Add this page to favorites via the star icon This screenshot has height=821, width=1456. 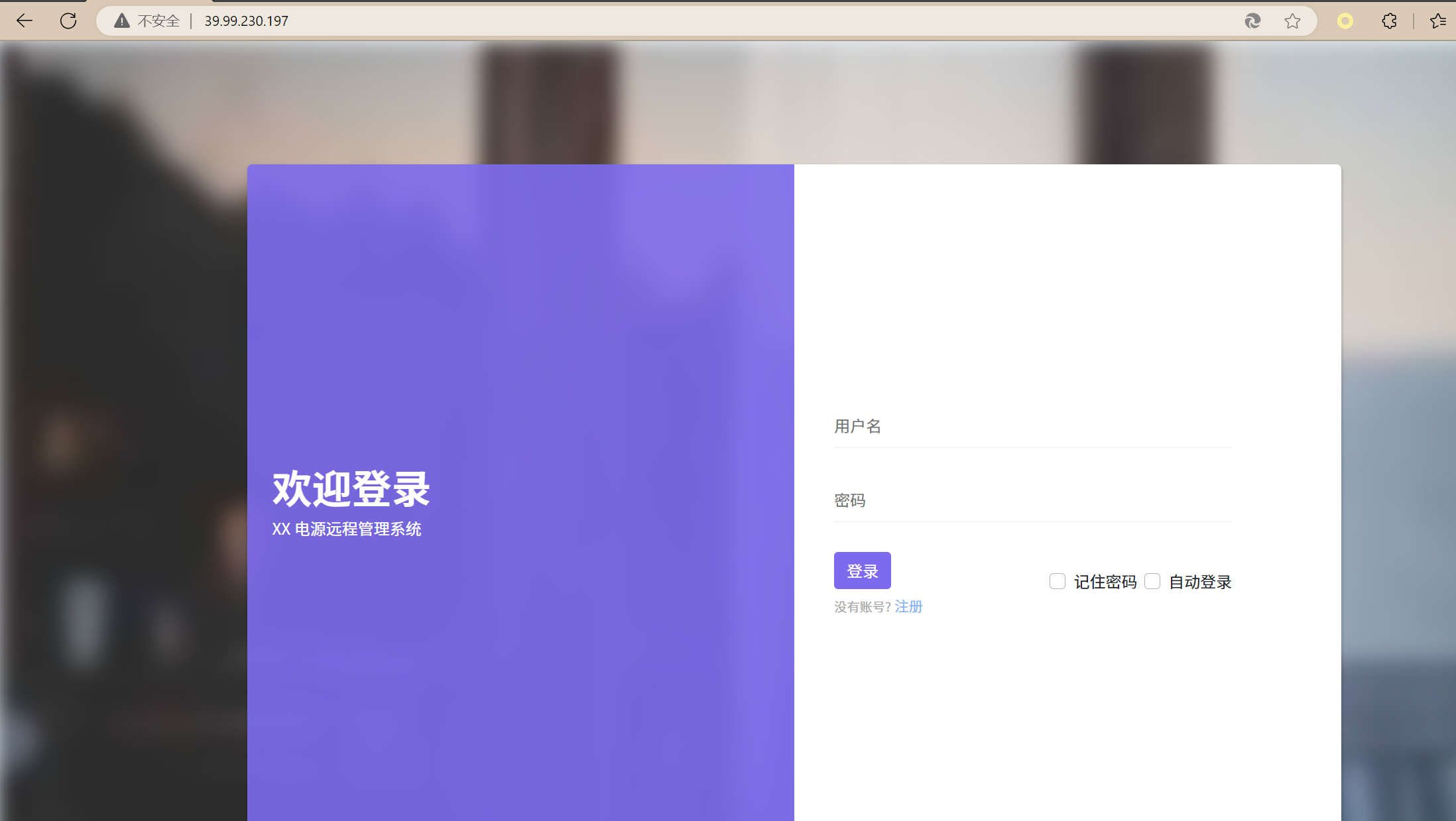1292,21
